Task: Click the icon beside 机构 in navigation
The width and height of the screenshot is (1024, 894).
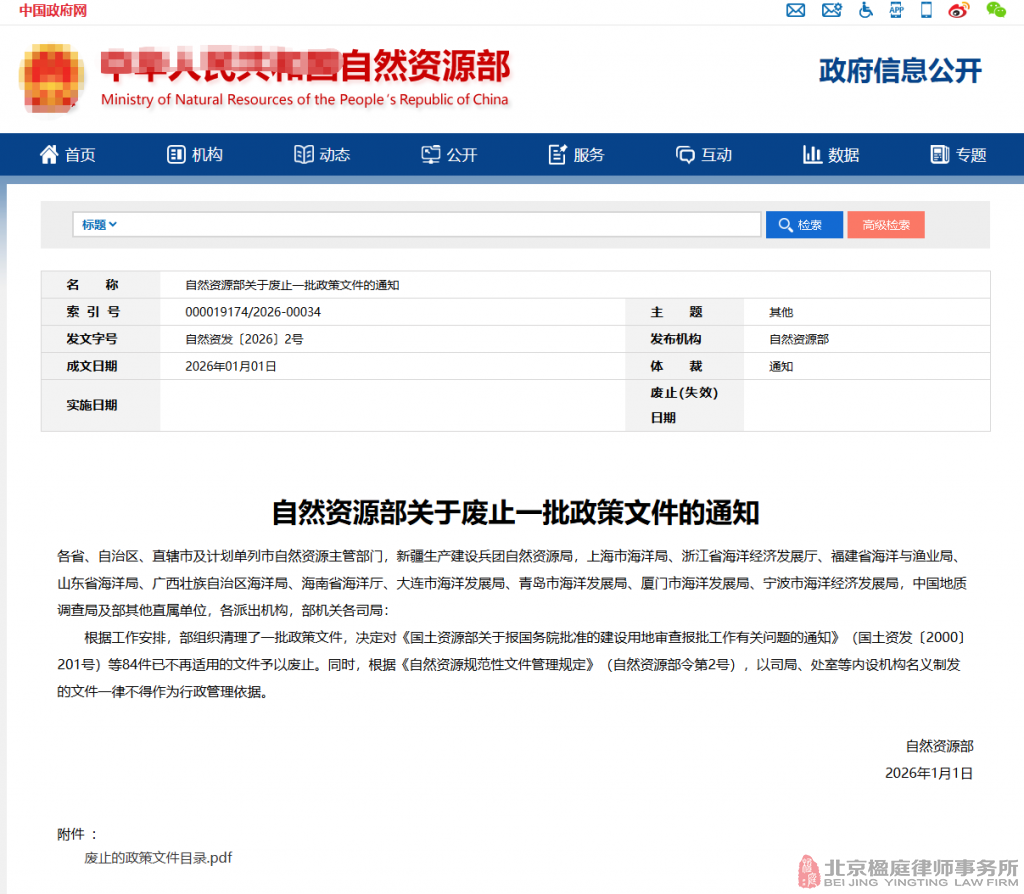Action: (176, 155)
